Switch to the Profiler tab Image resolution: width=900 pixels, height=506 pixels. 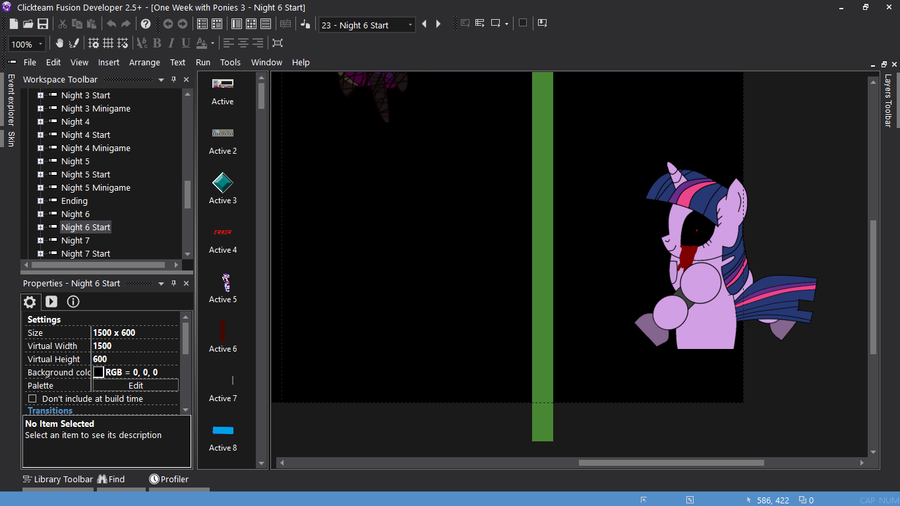click(169, 479)
